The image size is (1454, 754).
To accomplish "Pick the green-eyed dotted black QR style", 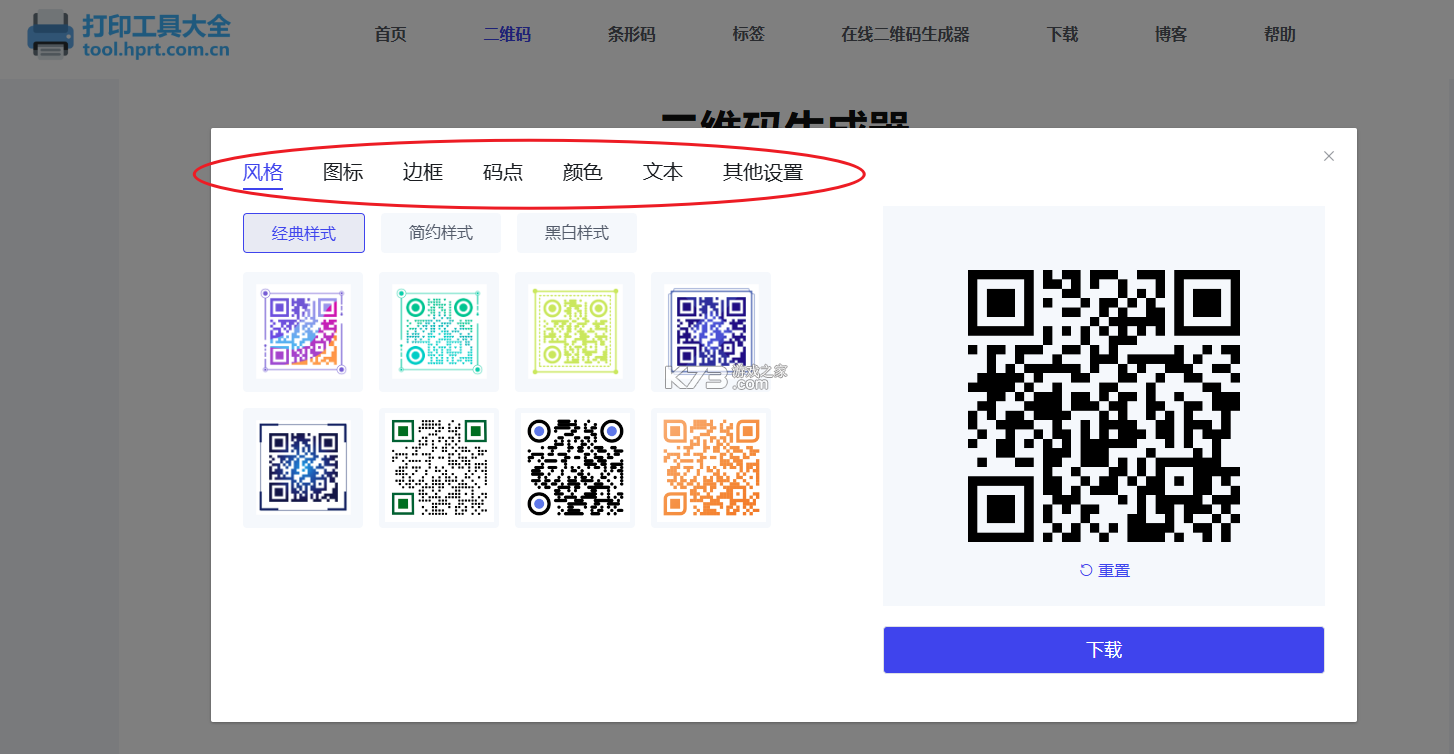I will click(x=439, y=468).
